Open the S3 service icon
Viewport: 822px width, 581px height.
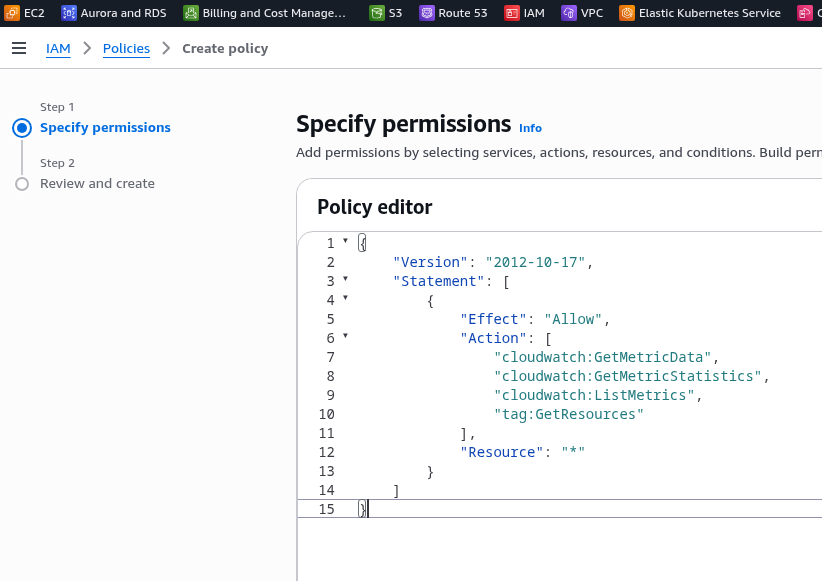coord(377,14)
